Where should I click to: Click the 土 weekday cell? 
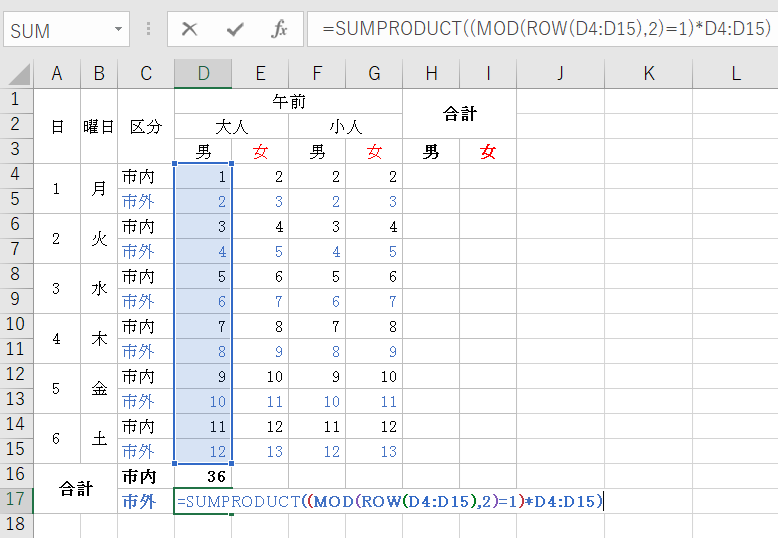click(x=99, y=439)
